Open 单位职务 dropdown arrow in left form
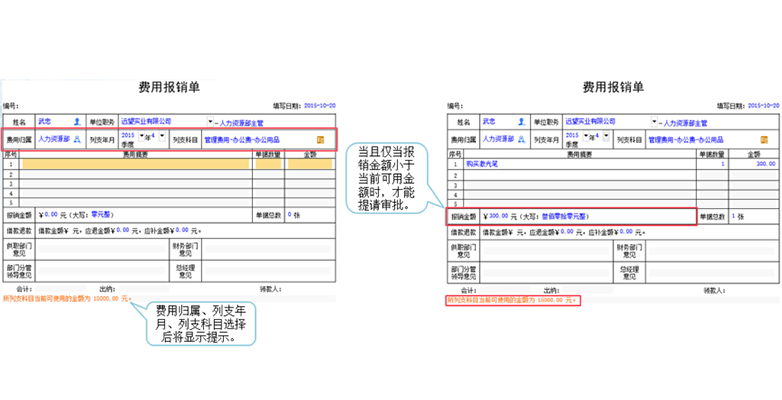Screen dimensions: 782x400 pos(211,121)
